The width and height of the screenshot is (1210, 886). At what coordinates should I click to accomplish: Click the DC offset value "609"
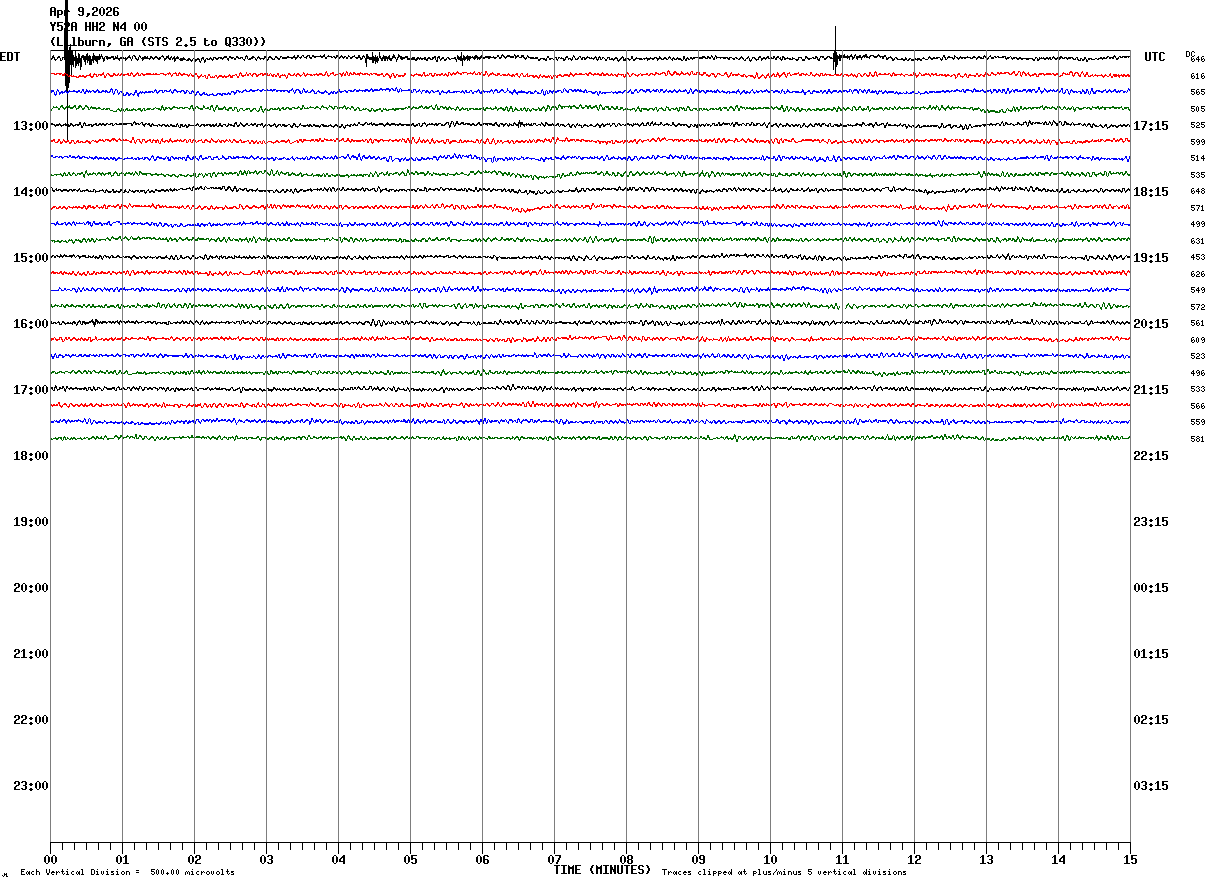coord(1197,340)
